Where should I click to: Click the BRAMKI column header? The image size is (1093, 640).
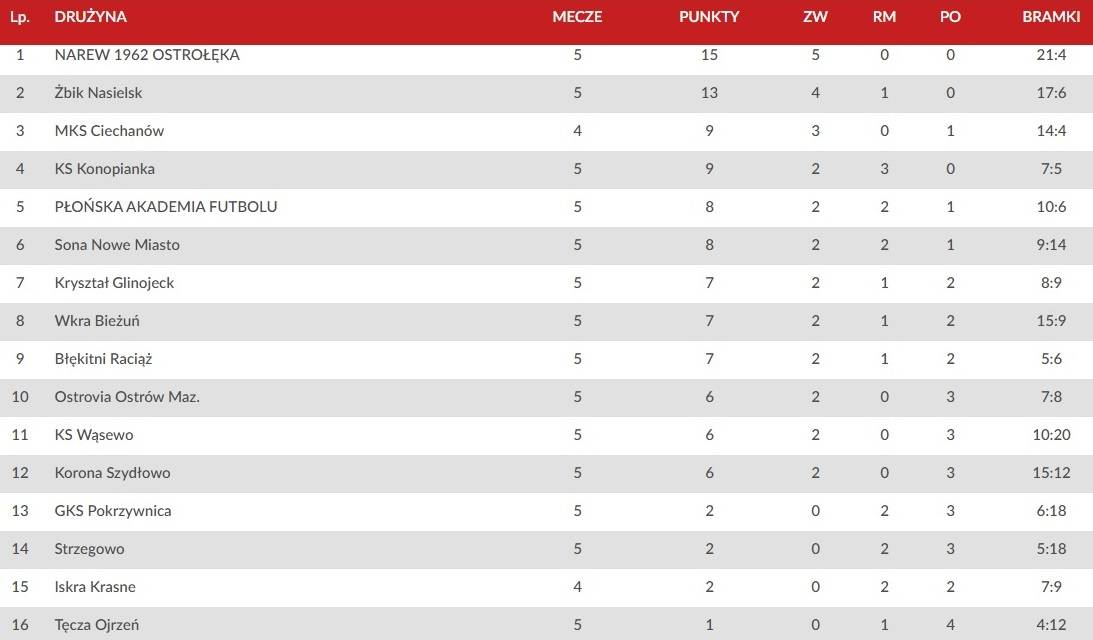point(1051,17)
